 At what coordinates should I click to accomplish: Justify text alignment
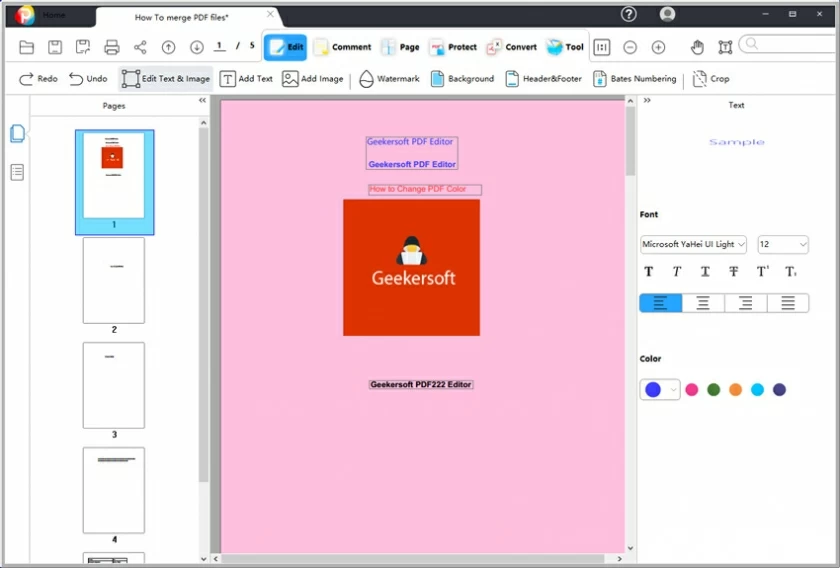[788, 303]
